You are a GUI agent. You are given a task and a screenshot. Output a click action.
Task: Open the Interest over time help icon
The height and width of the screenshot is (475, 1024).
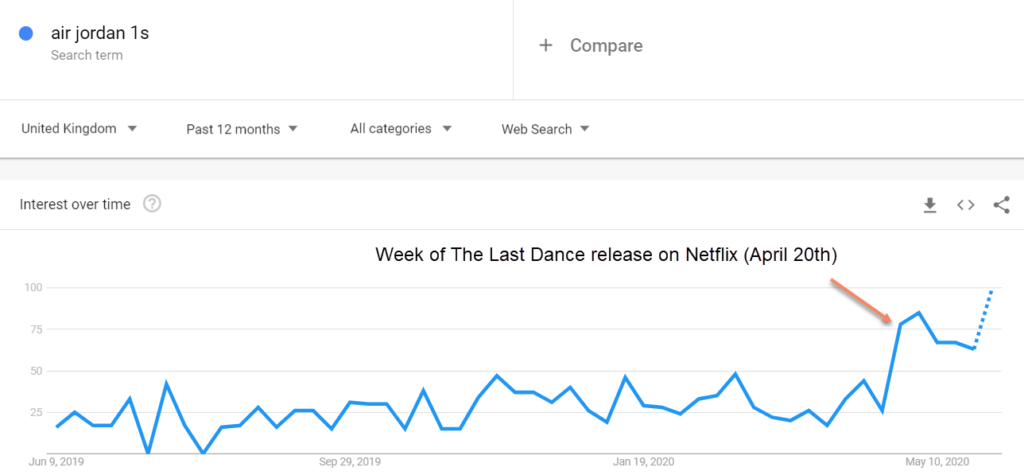click(152, 204)
